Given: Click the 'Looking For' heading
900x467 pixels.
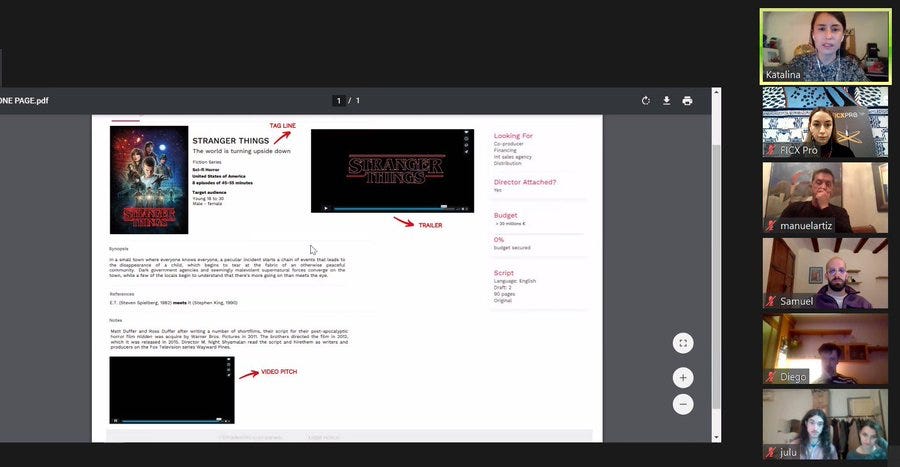Looking at the screenshot, I should click(513, 136).
